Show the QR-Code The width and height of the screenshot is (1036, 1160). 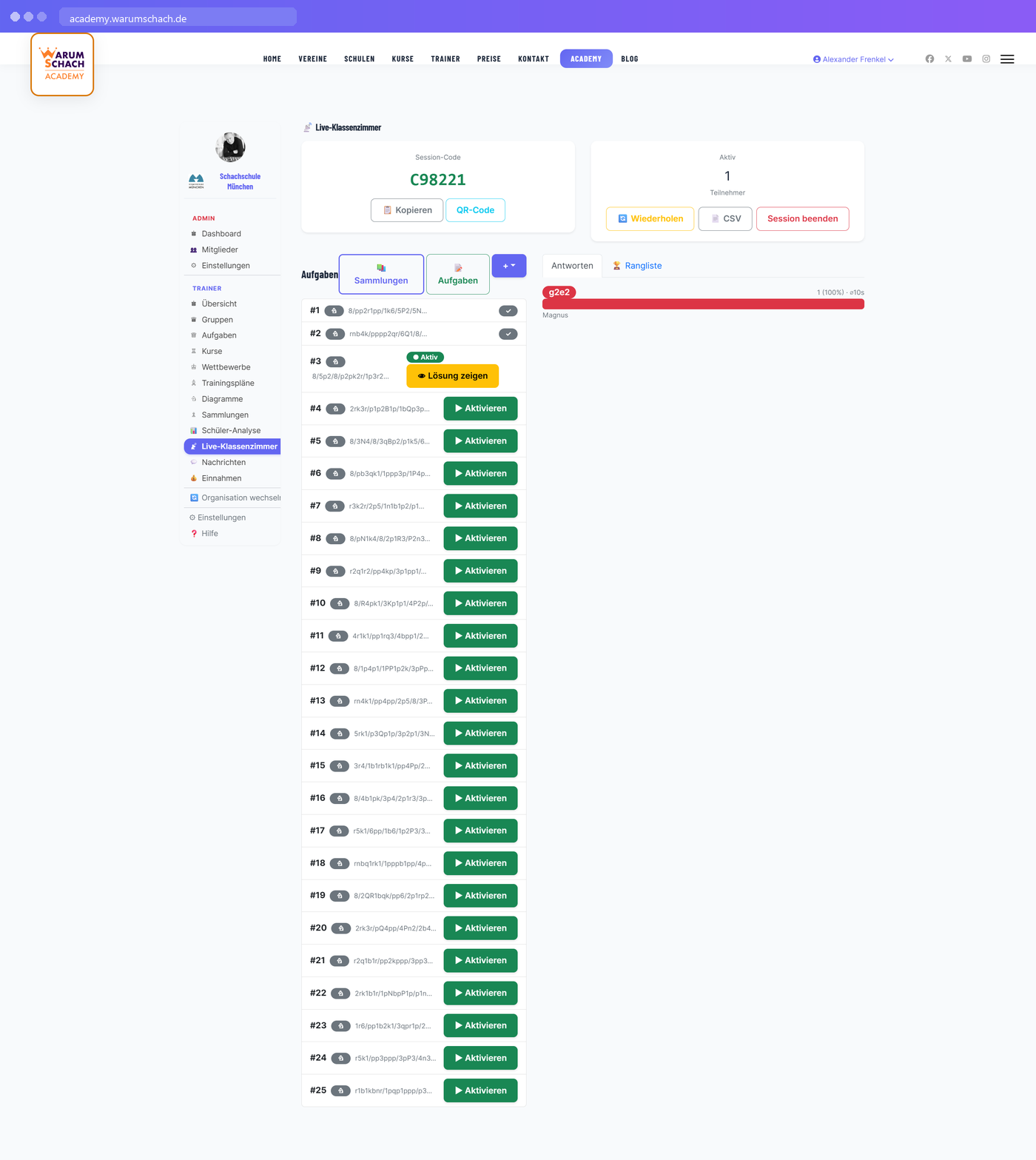(475, 210)
